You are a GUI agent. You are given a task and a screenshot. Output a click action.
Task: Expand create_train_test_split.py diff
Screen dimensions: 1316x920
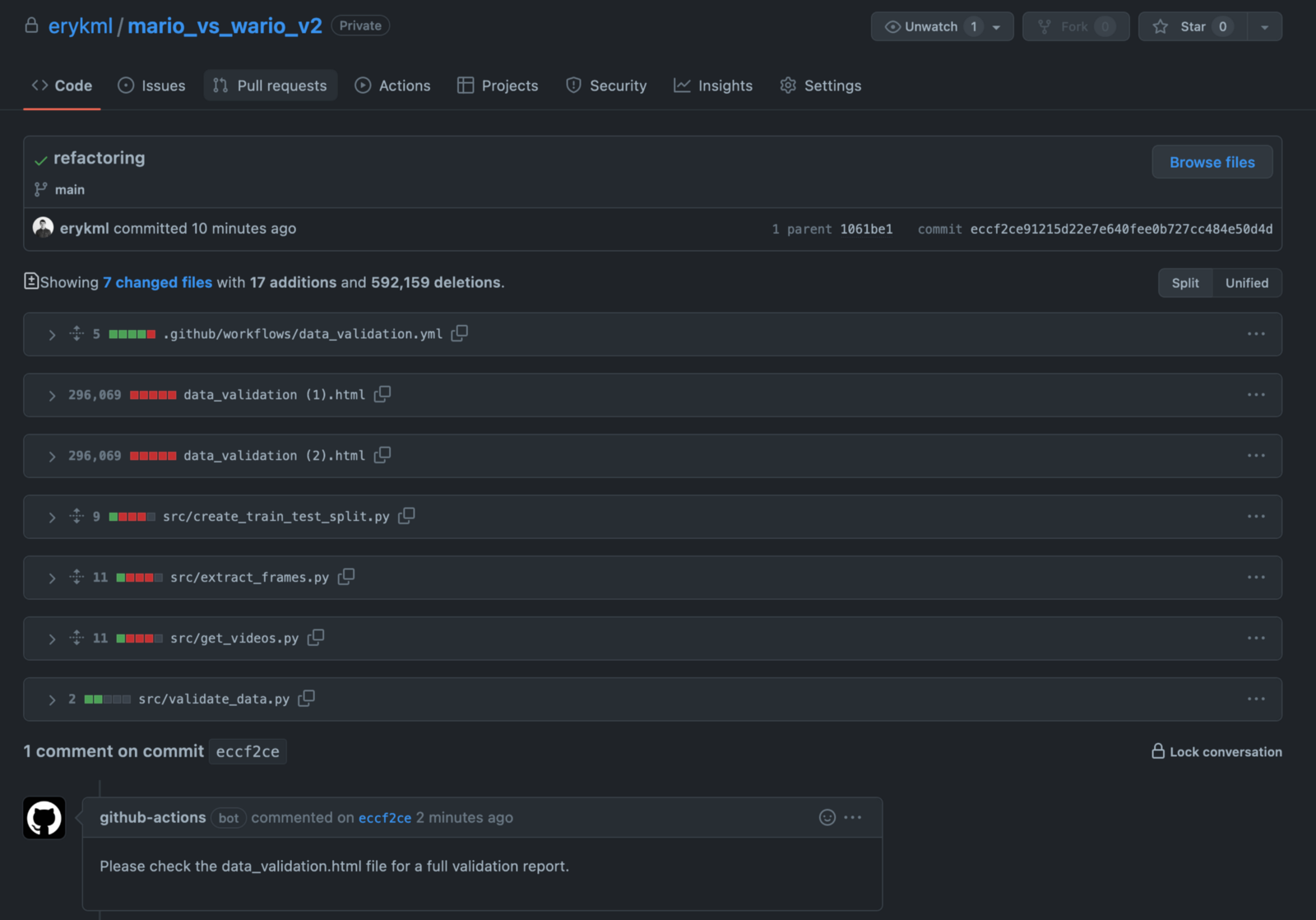click(52, 518)
